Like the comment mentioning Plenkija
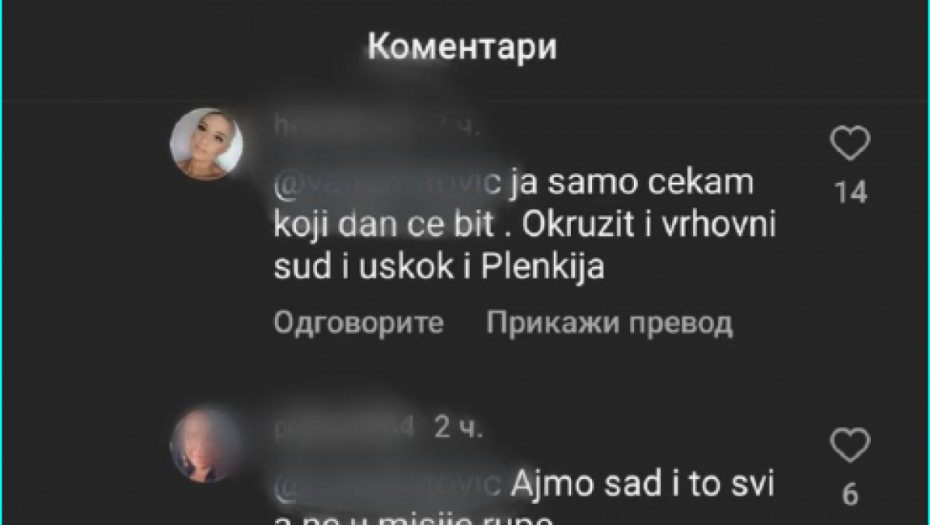Image resolution: width=930 pixels, height=525 pixels. pyautogui.click(x=850, y=143)
